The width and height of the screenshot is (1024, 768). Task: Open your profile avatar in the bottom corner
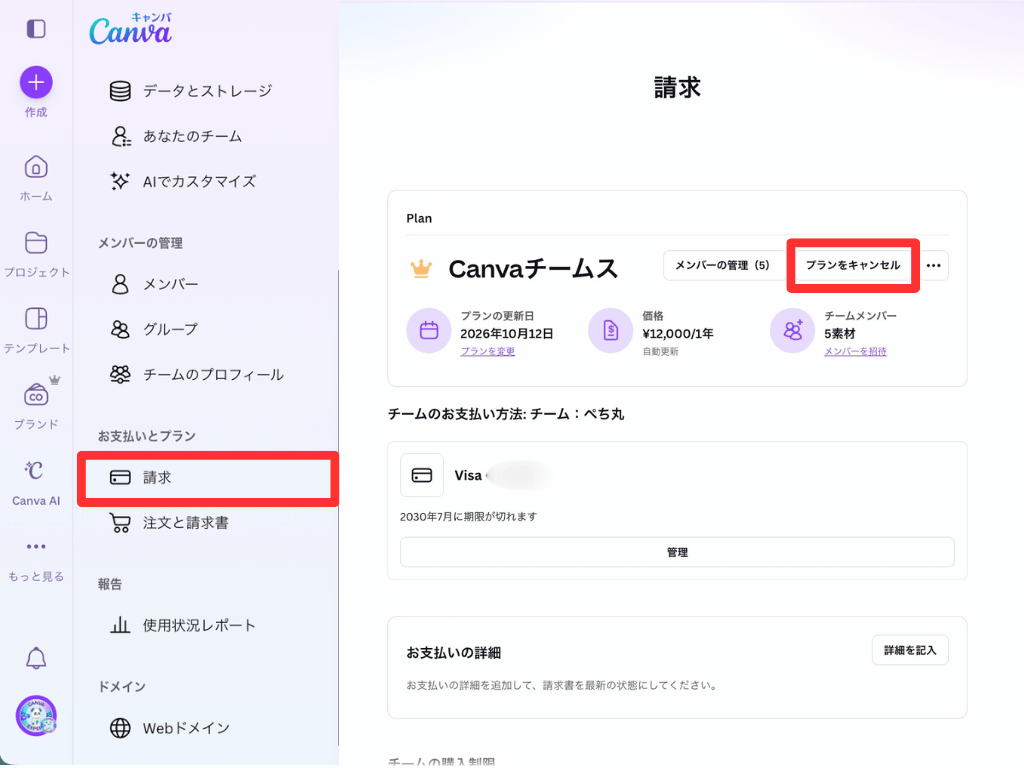click(35, 716)
